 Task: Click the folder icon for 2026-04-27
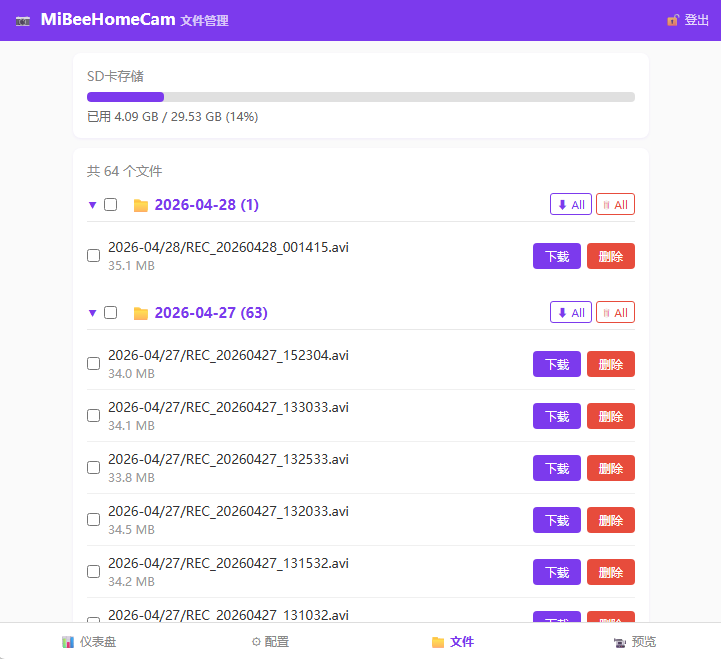point(141,313)
